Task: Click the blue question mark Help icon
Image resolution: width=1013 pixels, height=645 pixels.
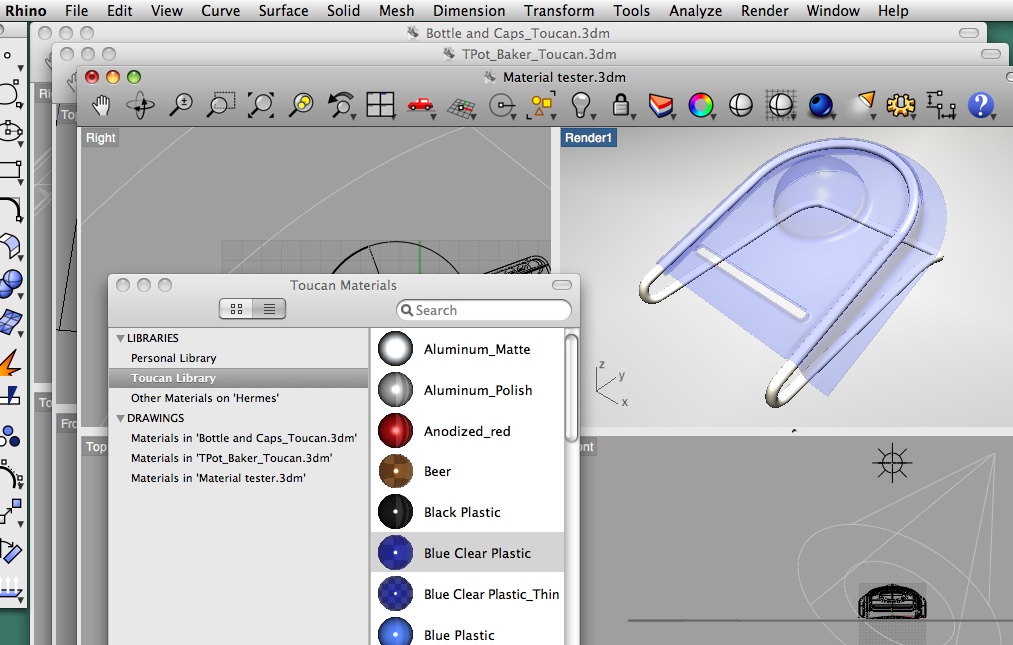Action: click(x=981, y=104)
